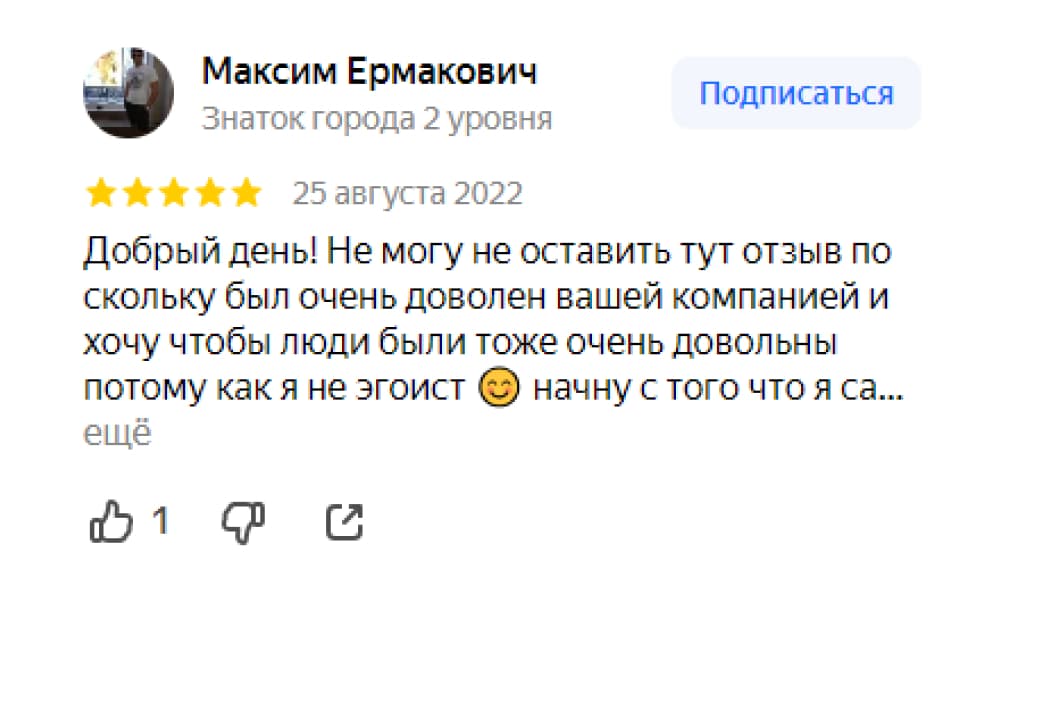Open the reviewer's avatar photo

(x=128, y=92)
